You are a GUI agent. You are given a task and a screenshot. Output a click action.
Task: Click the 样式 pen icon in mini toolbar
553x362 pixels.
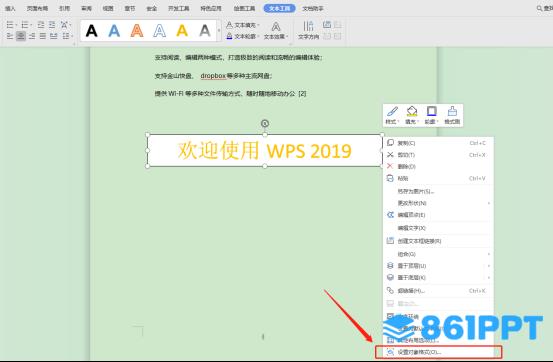392,115
